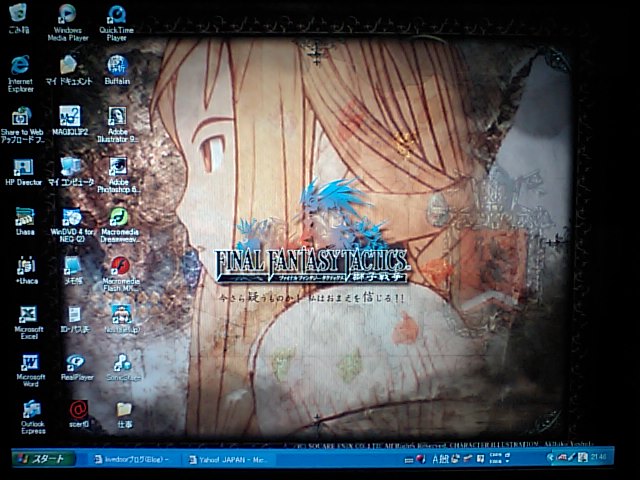Click the red @ scer10 icon
Screen dimensions: 640x480
[78, 413]
